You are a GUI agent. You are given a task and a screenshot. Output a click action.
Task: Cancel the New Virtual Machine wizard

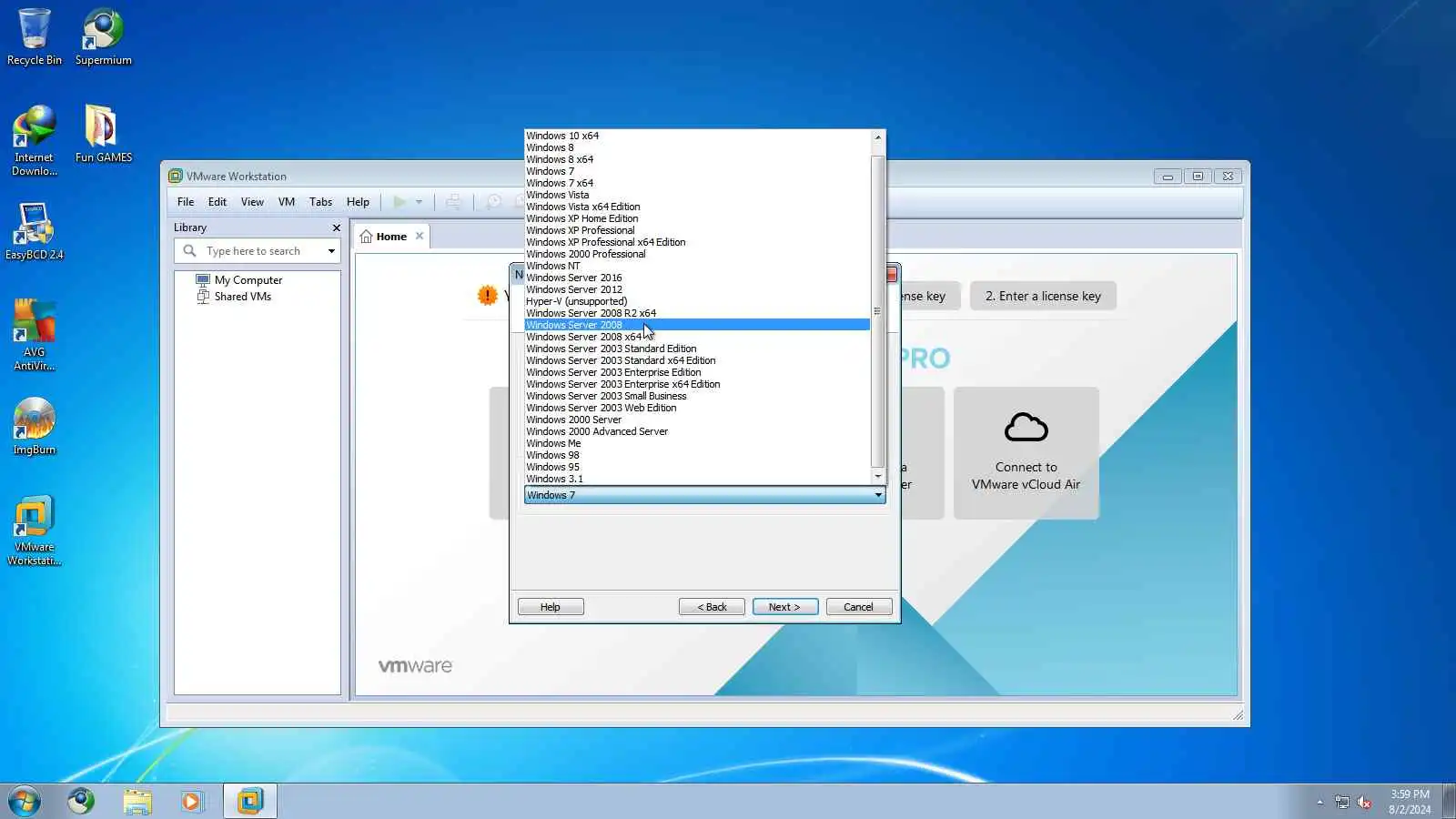coord(858,607)
